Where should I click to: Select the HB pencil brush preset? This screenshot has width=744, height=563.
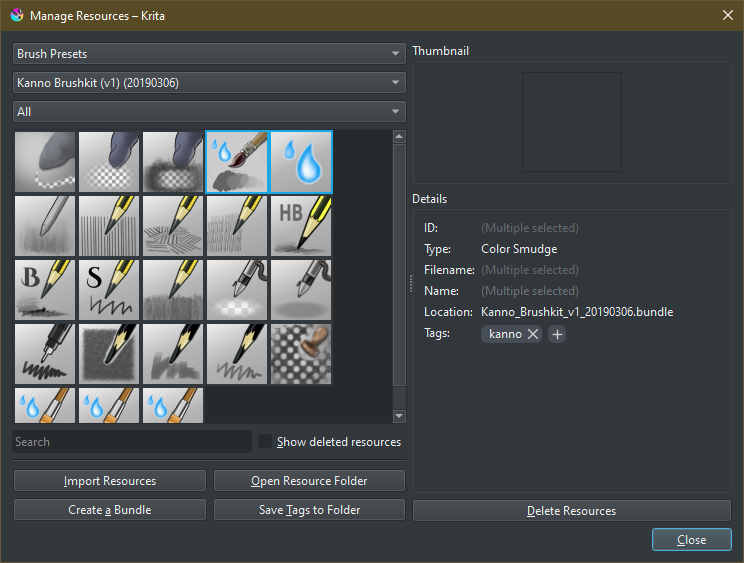[301, 225]
